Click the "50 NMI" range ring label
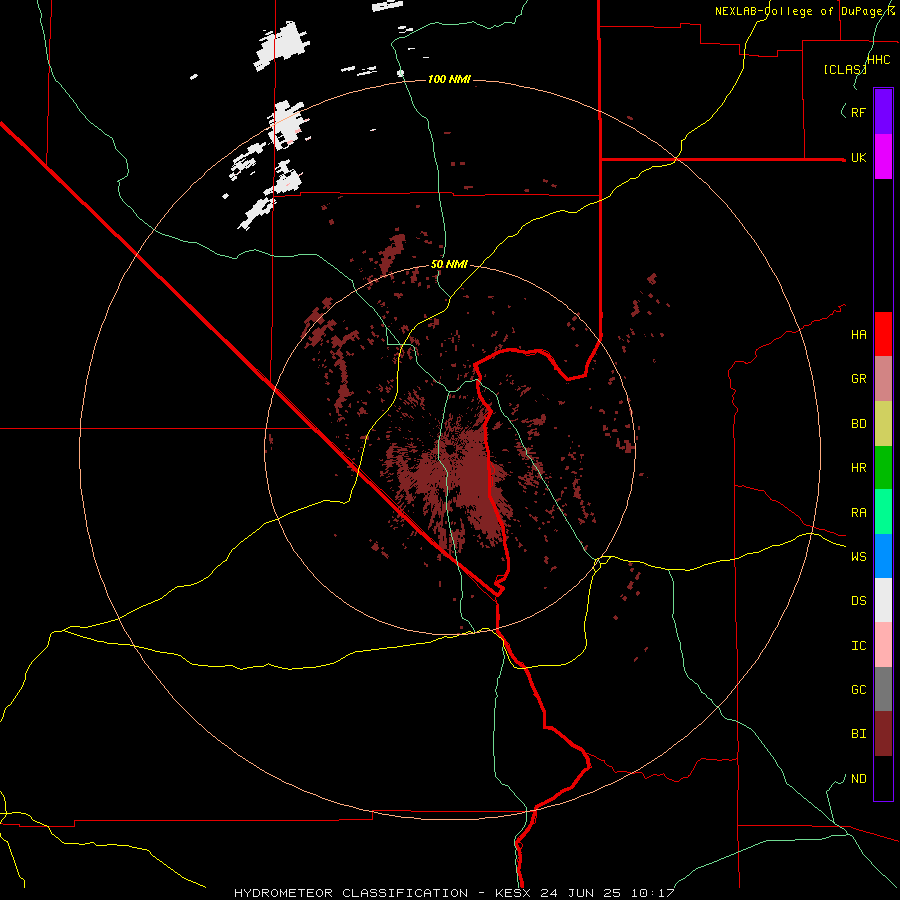The width and height of the screenshot is (900, 900). 449,265
